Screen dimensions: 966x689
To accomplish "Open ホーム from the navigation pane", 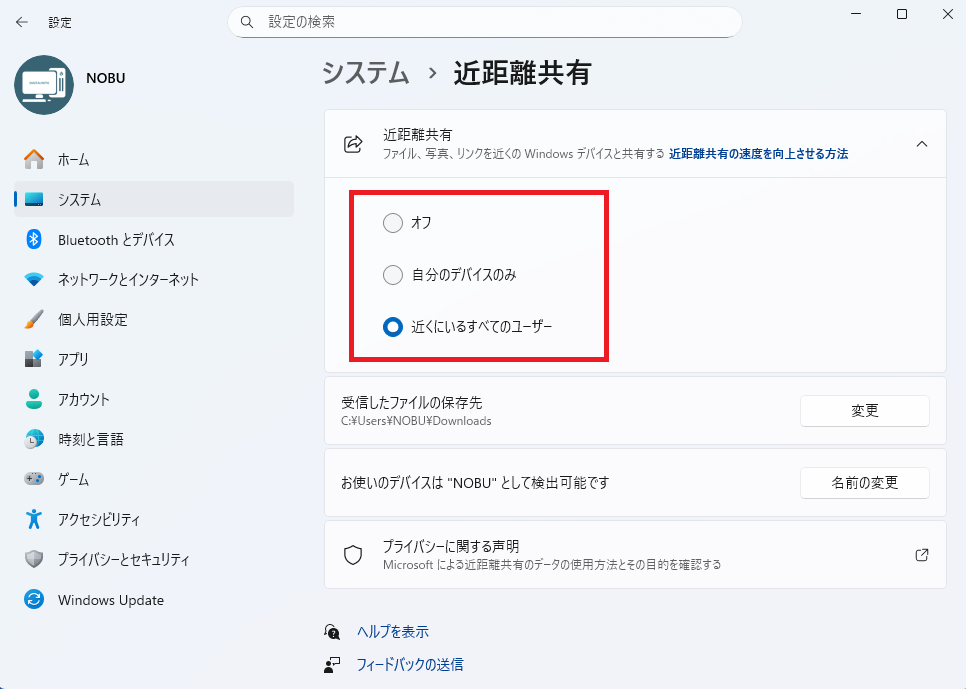I will point(71,159).
